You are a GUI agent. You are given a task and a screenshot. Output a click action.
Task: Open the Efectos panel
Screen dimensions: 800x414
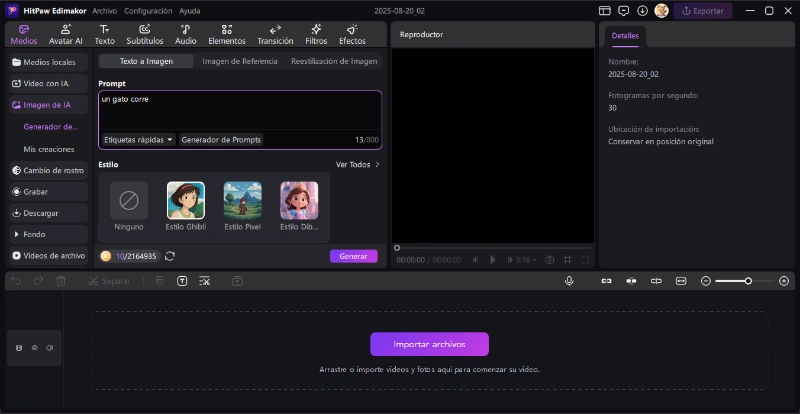click(x=352, y=34)
